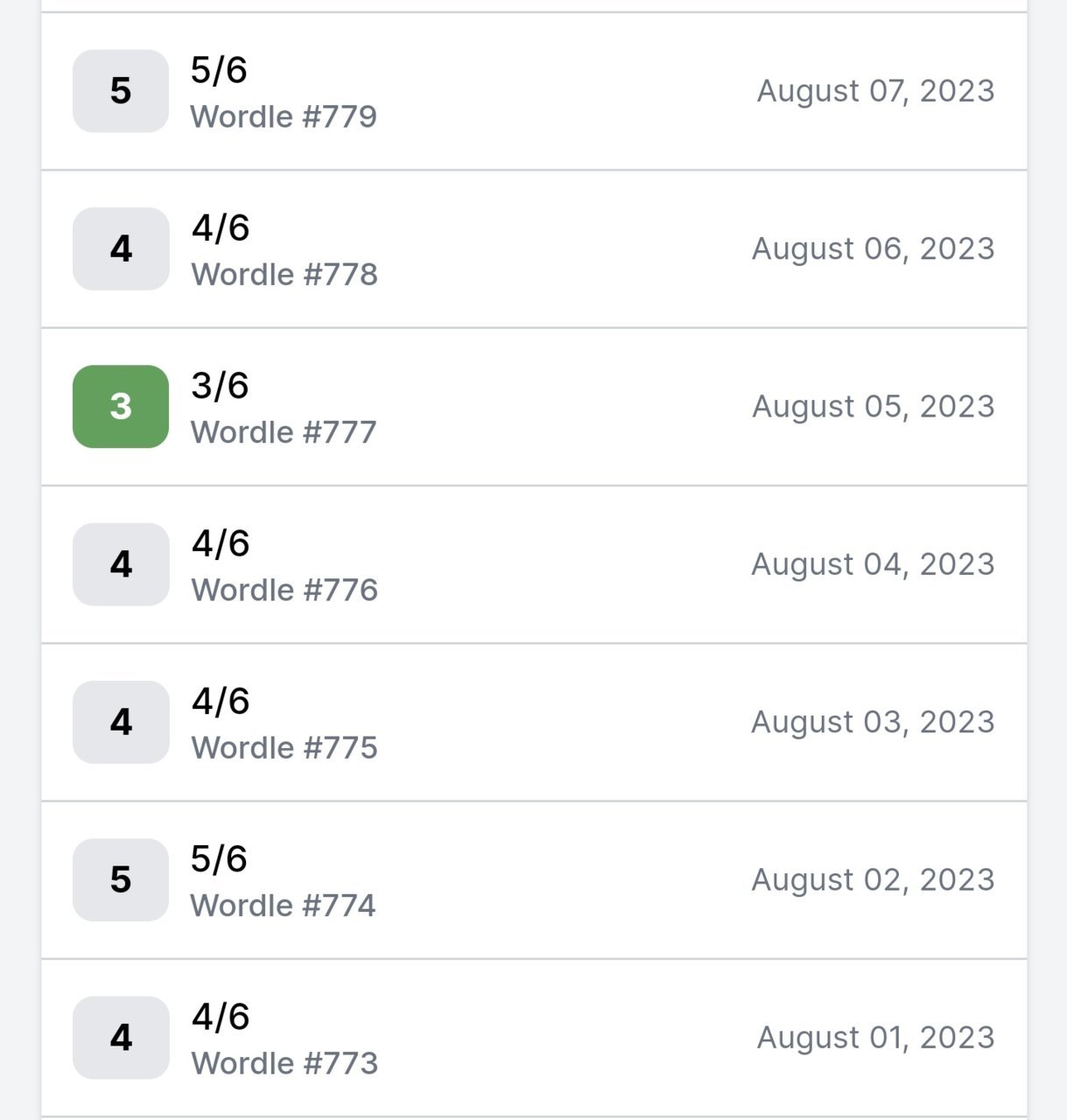Click the date August 07, 2023
Image resolution: width=1067 pixels, height=1120 pixels.
876,91
